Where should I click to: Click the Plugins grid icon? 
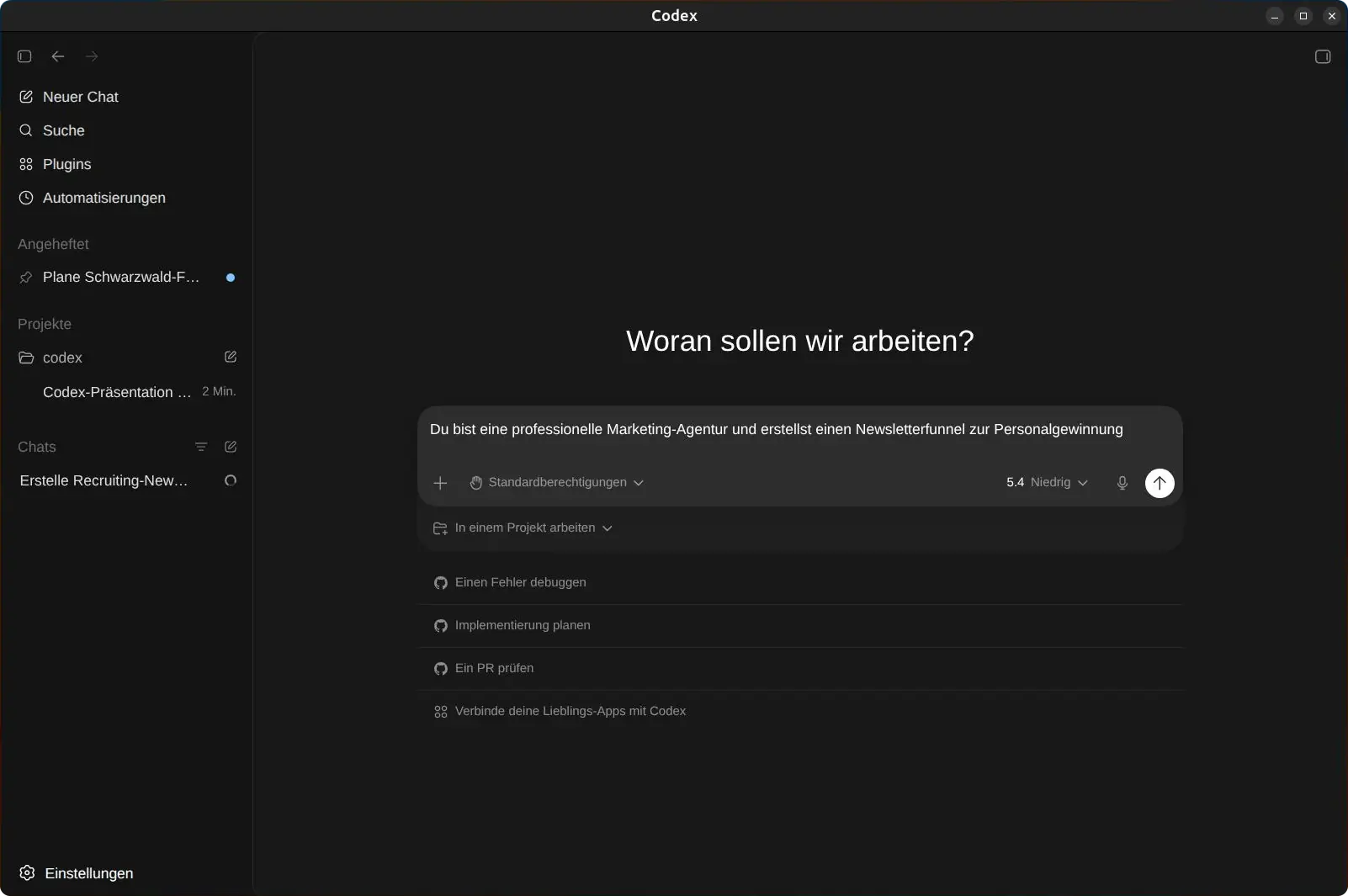click(x=26, y=164)
